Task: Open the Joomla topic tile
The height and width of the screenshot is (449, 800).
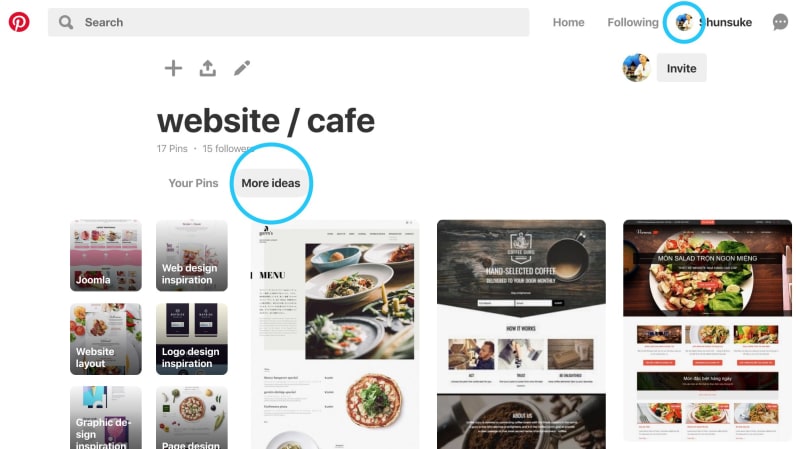Action: [x=106, y=255]
